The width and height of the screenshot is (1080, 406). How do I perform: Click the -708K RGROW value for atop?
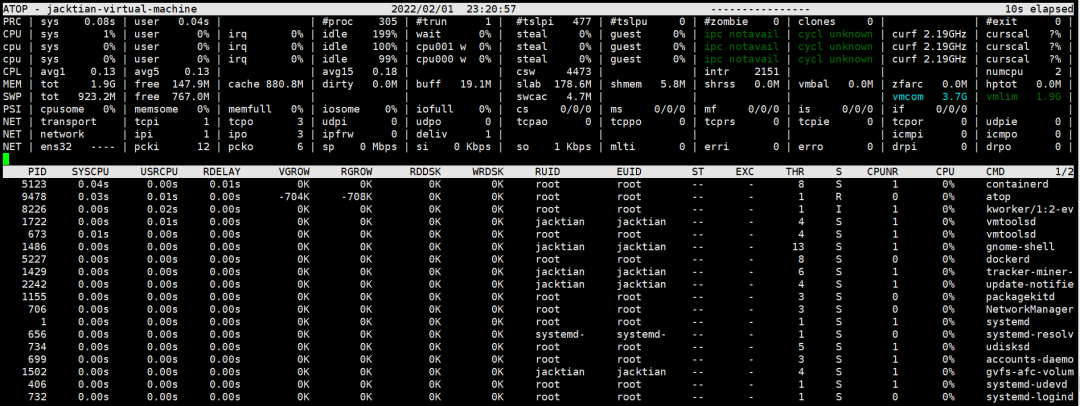(x=356, y=196)
